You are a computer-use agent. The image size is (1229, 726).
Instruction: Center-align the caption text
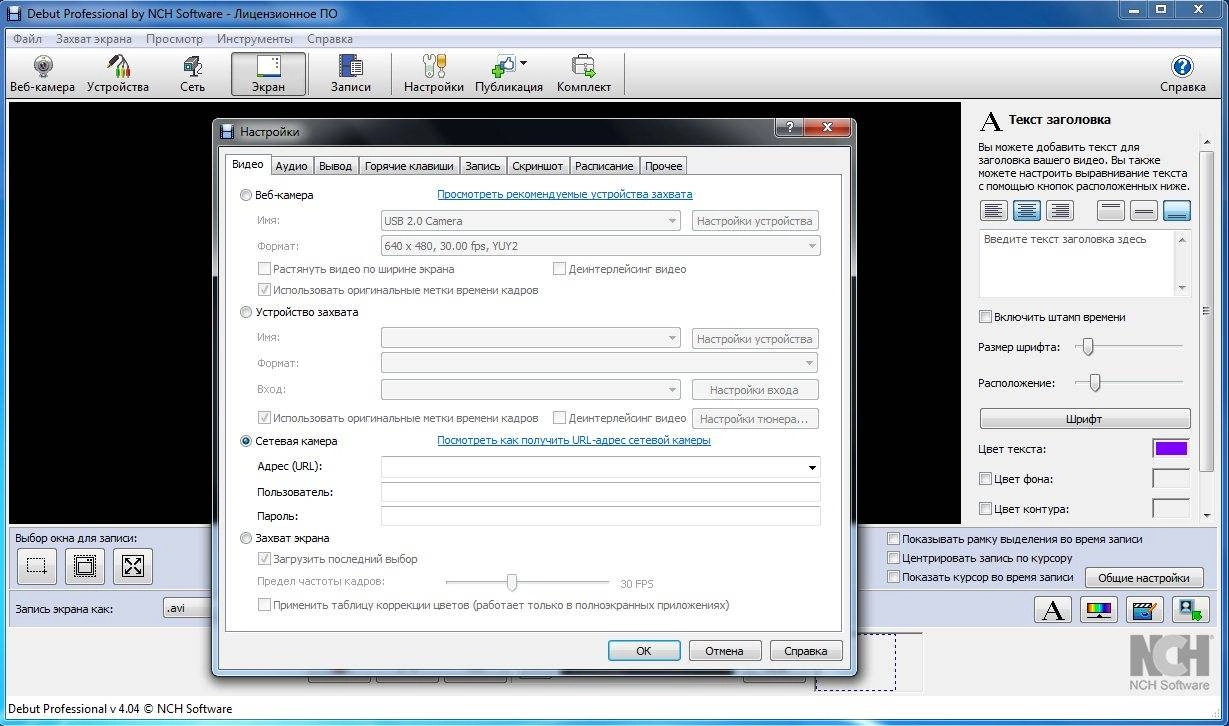pyautogui.click(x=1028, y=210)
